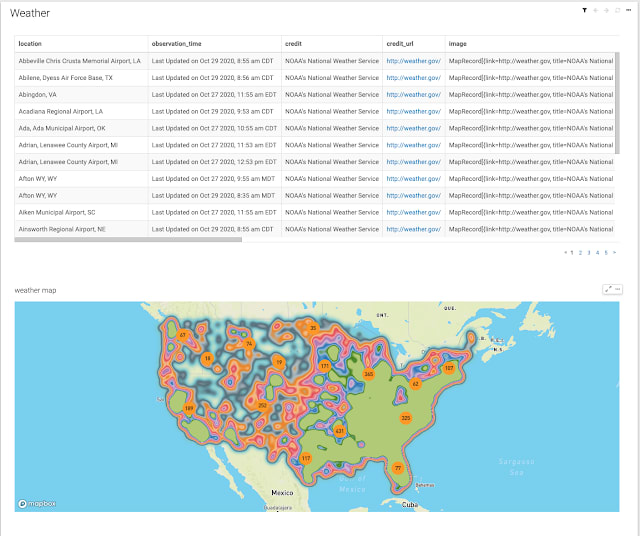Open weather.gov link in Abilene Dyess row
The height and width of the screenshot is (536, 640).
coord(413,78)
